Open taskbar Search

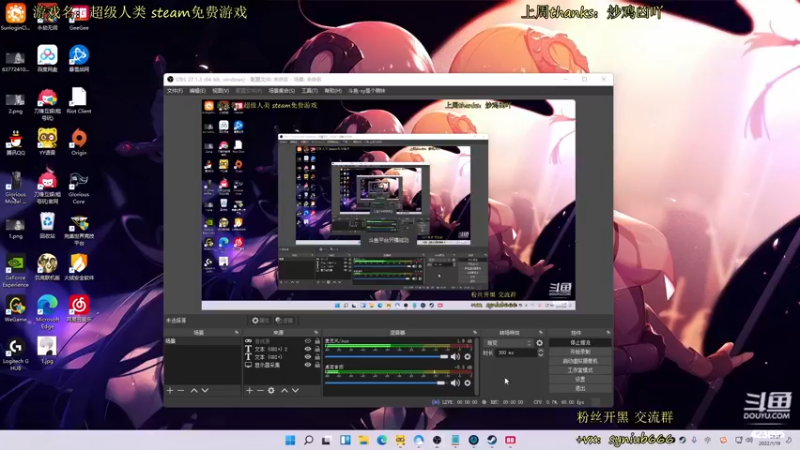[308, 440]
